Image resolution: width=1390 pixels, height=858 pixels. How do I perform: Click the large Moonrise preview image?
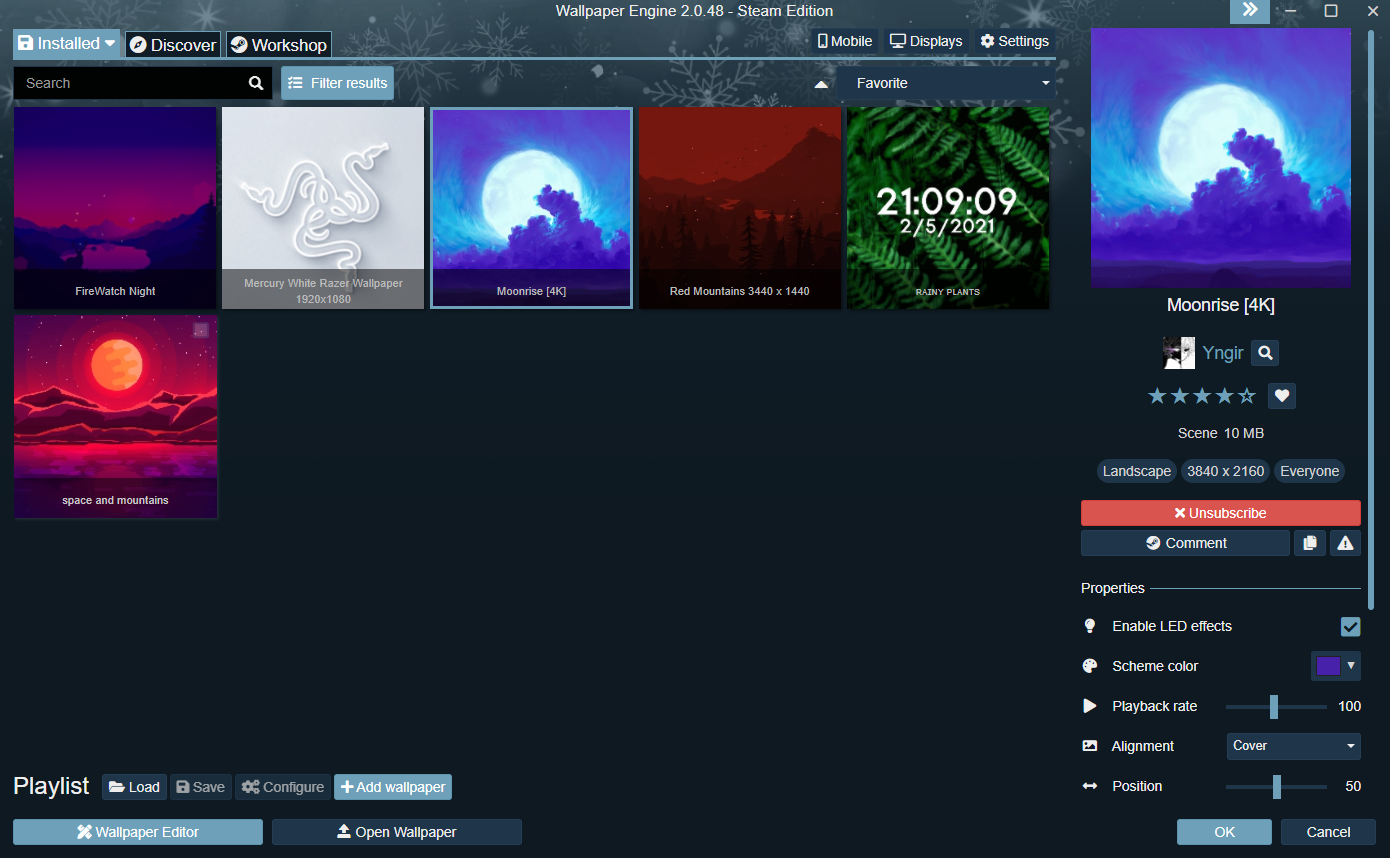[1221, 158]
